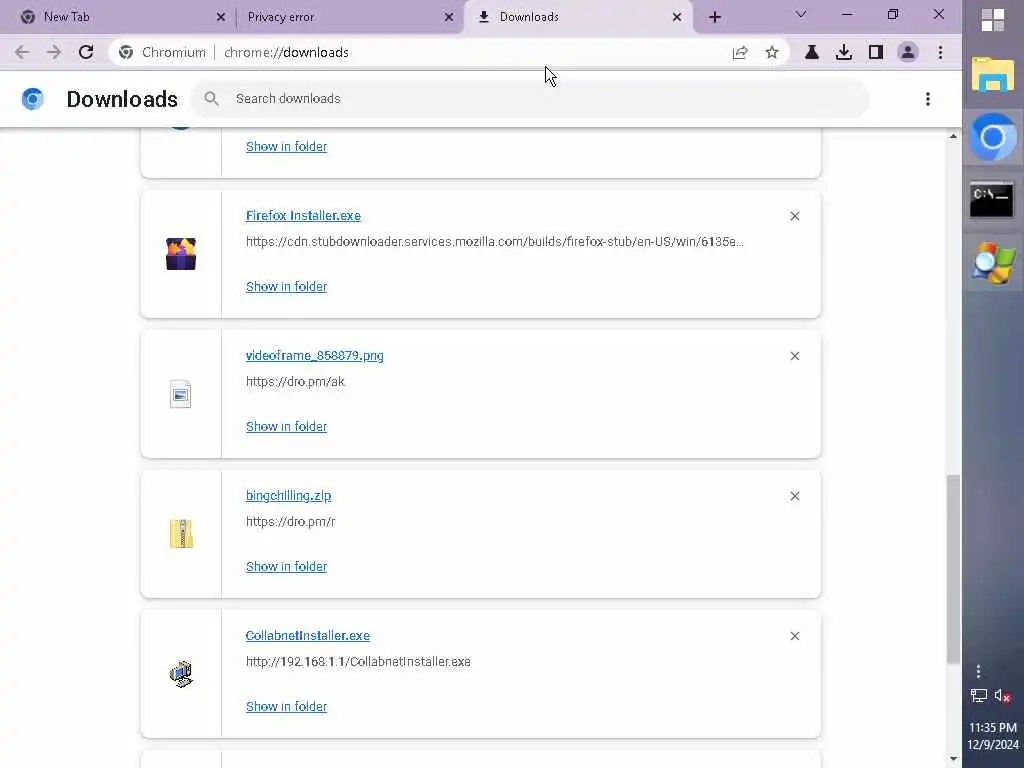The height and width of the screenshot is (768, 1024).
Task: Click the 192.168.1.1 CollabnetInstaller URL
Action: click(x=358, y=662)
